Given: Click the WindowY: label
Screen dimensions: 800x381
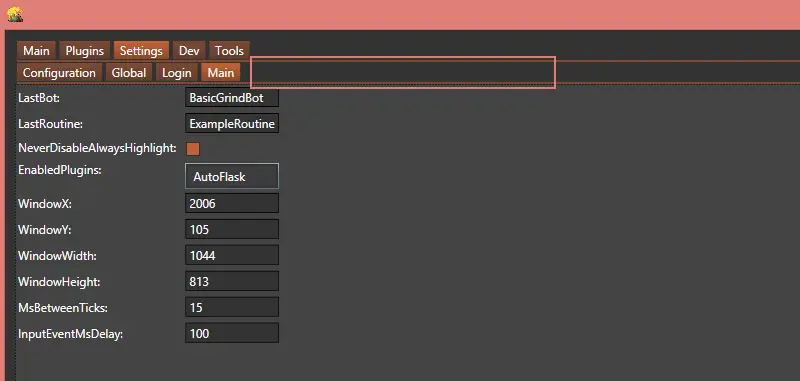Looking at the screenshot, I should [44, 230].
